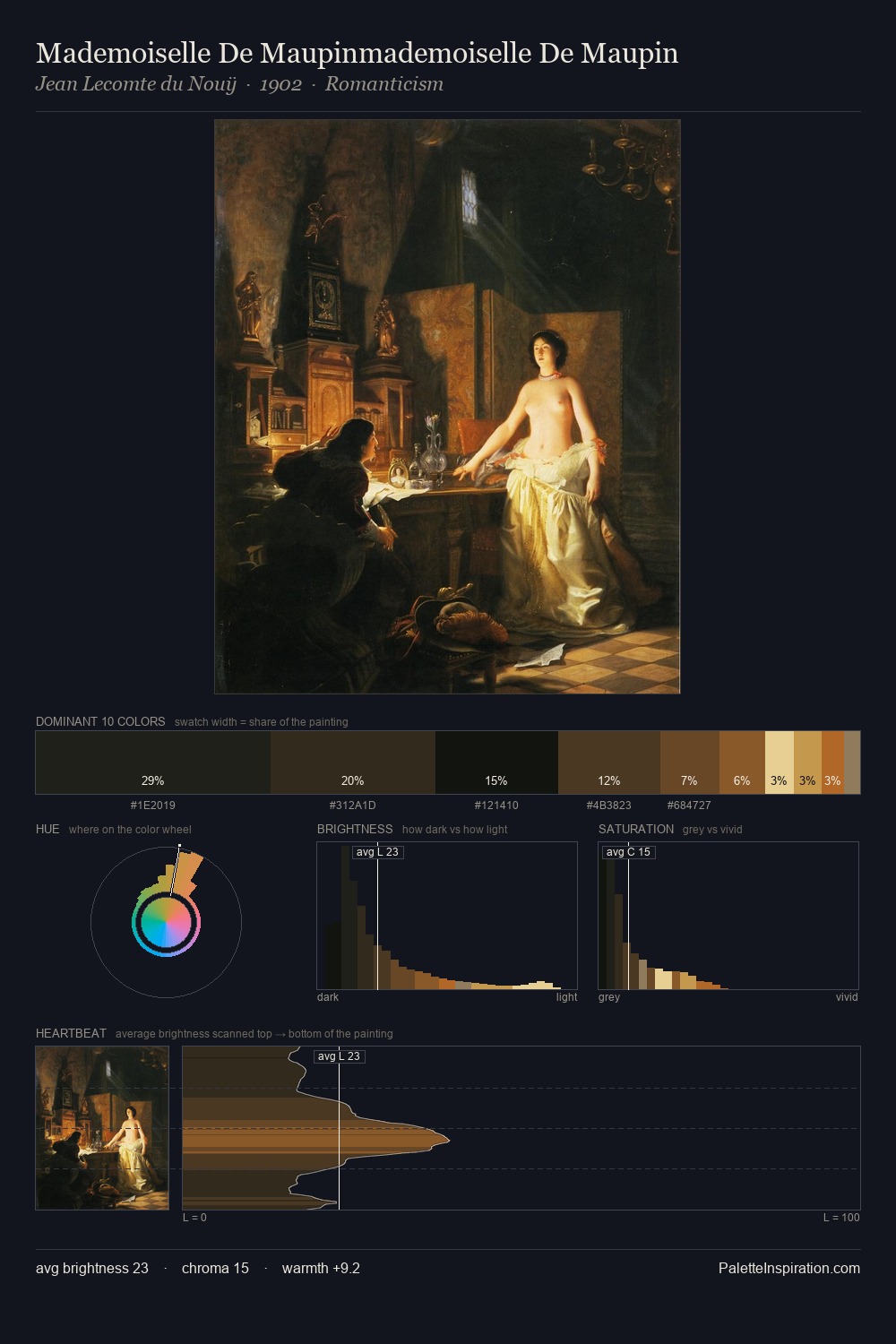Screen dimensions: 896x1344
Task: Click 'dark' axis label under brightness
Action: (x=328, y=997)
